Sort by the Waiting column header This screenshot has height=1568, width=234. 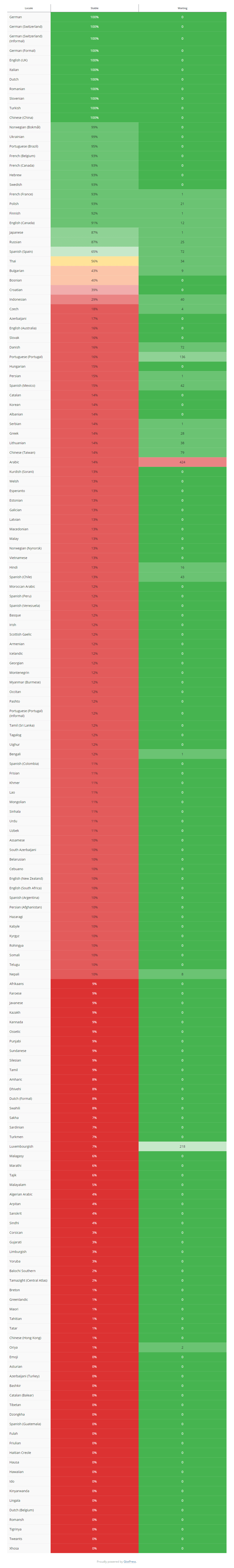point(182,8)
